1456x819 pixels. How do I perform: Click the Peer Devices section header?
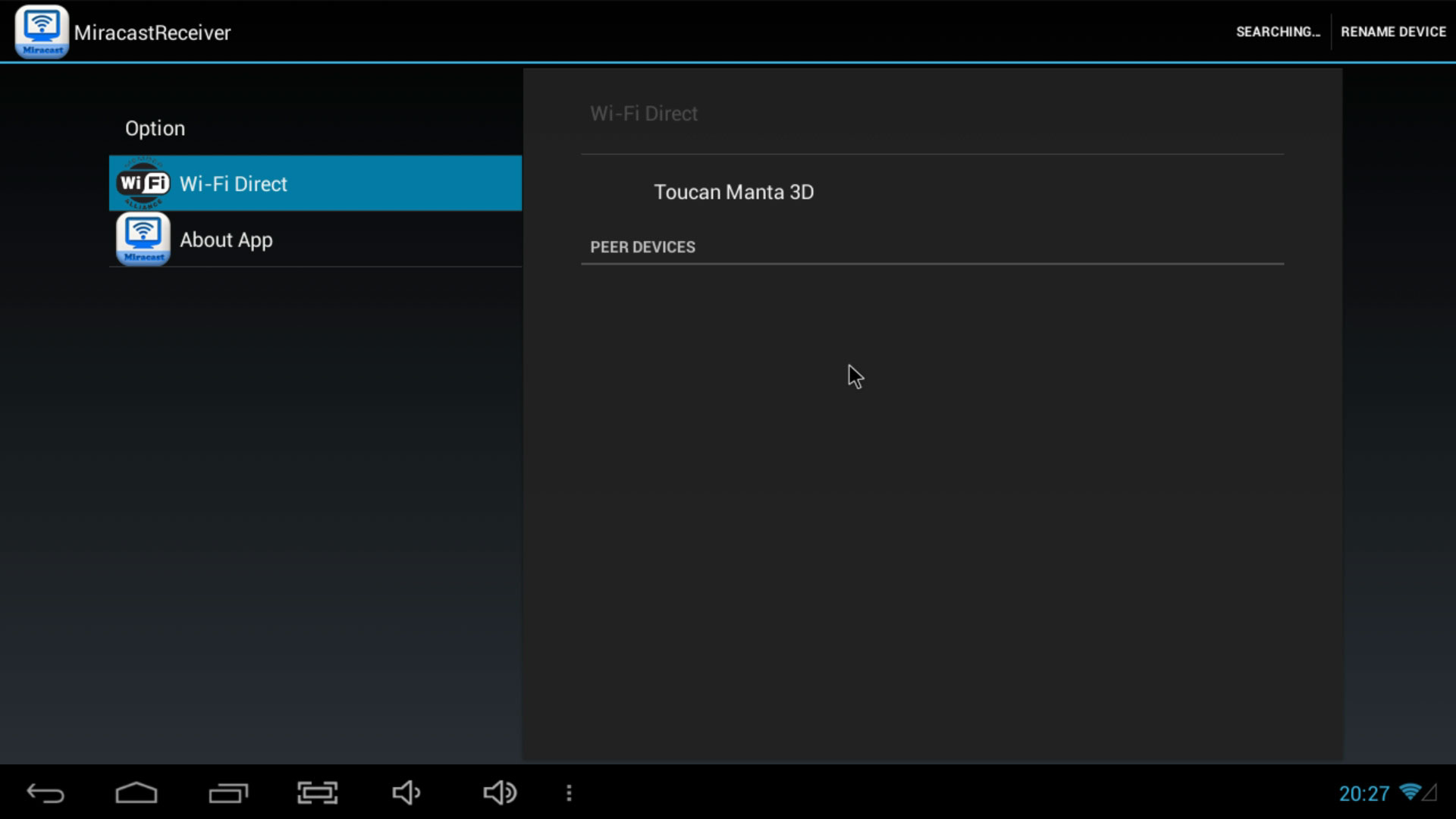tap(642, 247)
